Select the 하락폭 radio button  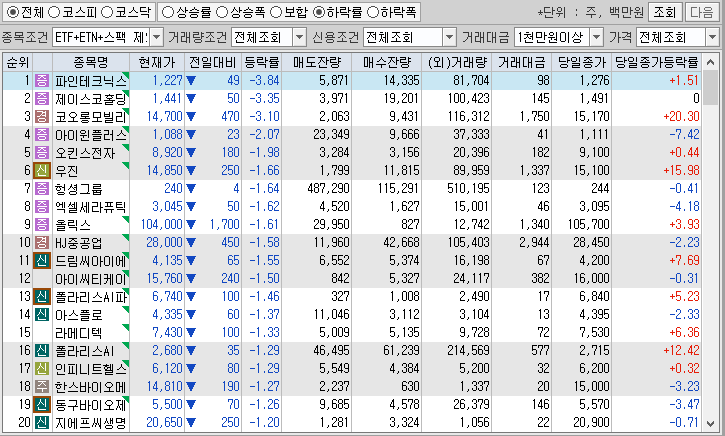[x=373, y=12]
